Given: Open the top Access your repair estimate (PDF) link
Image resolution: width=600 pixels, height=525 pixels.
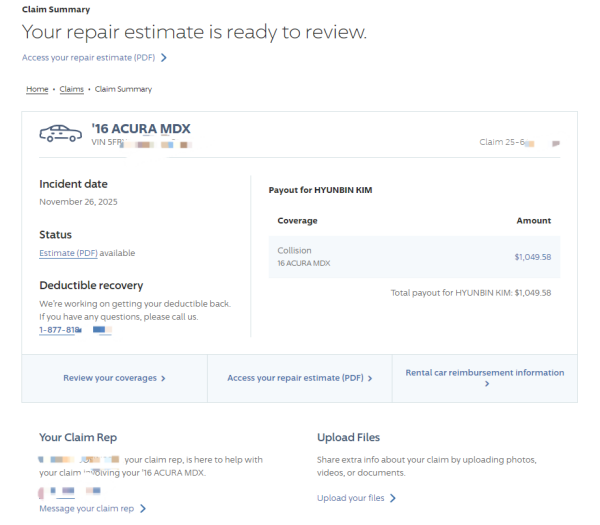Looking at the screenshot, I should pos(88,58).
